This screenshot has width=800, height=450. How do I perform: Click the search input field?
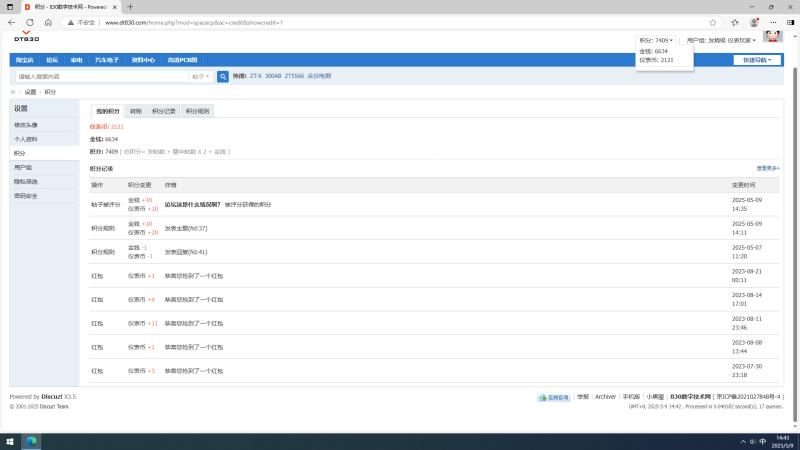pyautogui.click(x=100, y=76)
